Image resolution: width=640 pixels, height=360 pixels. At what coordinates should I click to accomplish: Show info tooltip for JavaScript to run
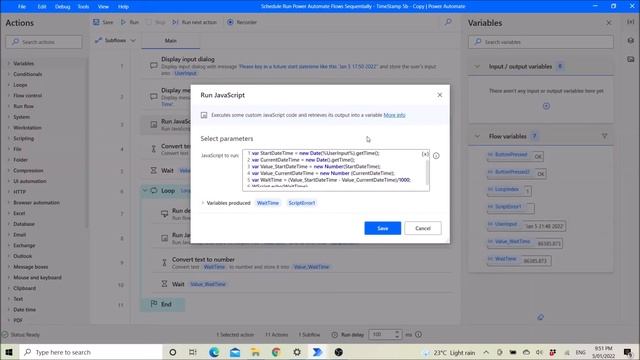[x=436, y=156]
